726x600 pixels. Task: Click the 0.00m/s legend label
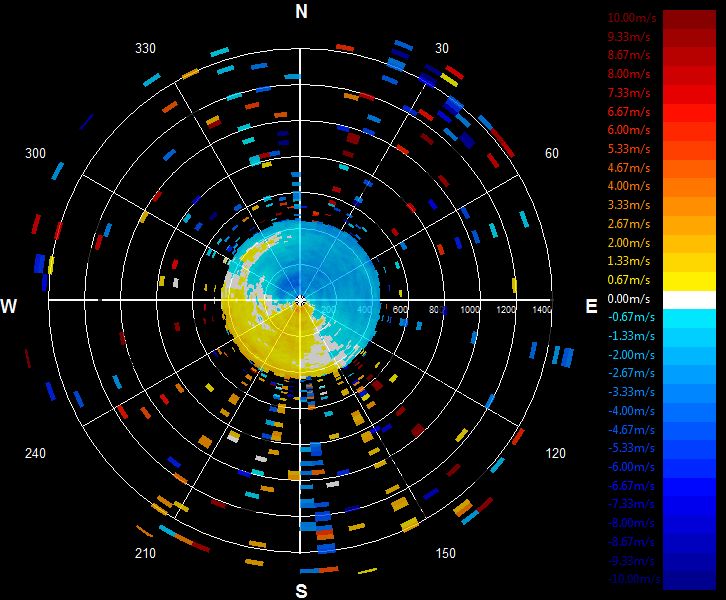pyautogui.click(x=629, y=299)
